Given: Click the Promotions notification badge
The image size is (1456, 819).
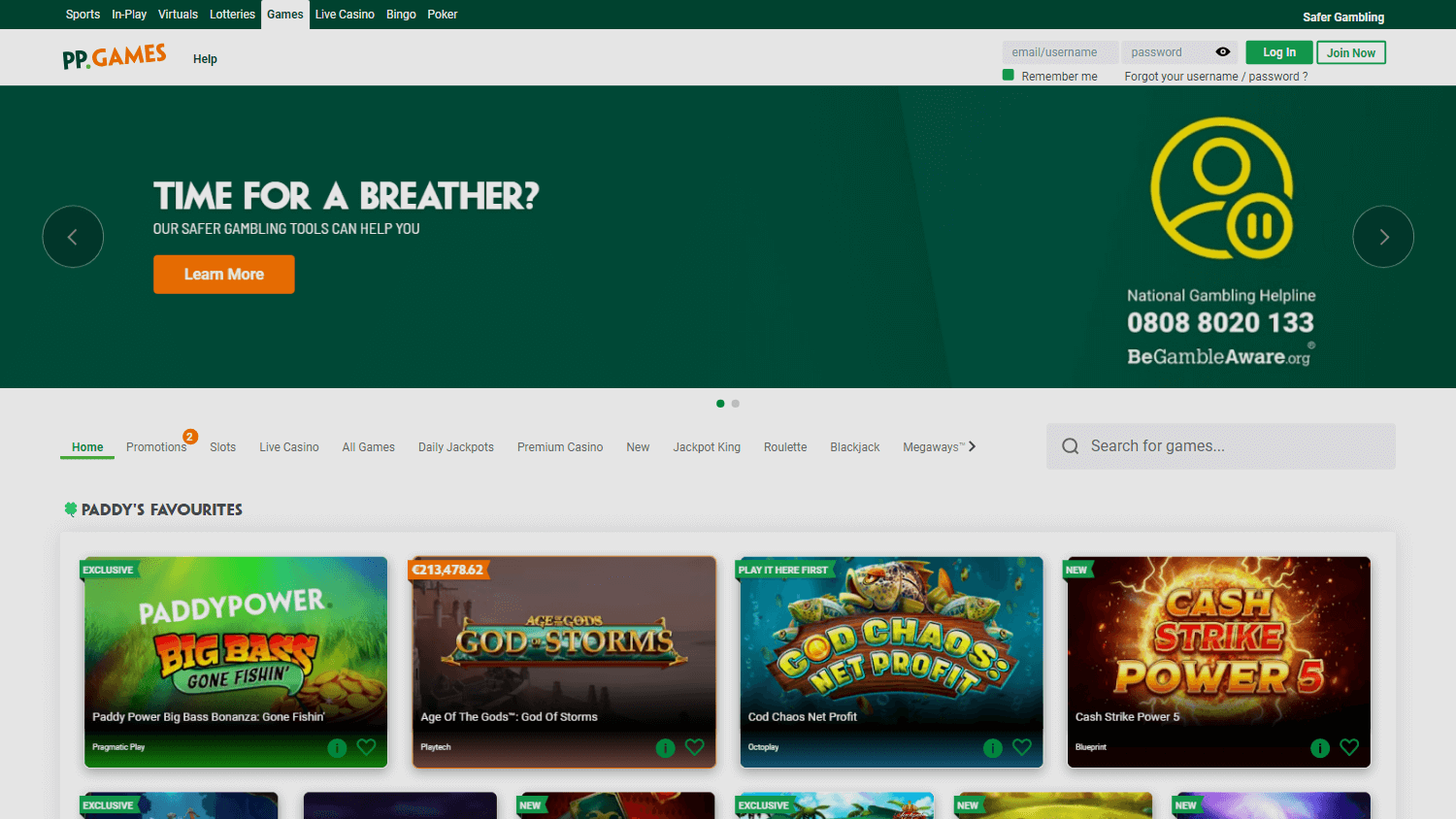Looking at the screenshot, I should tap(190, 437).
